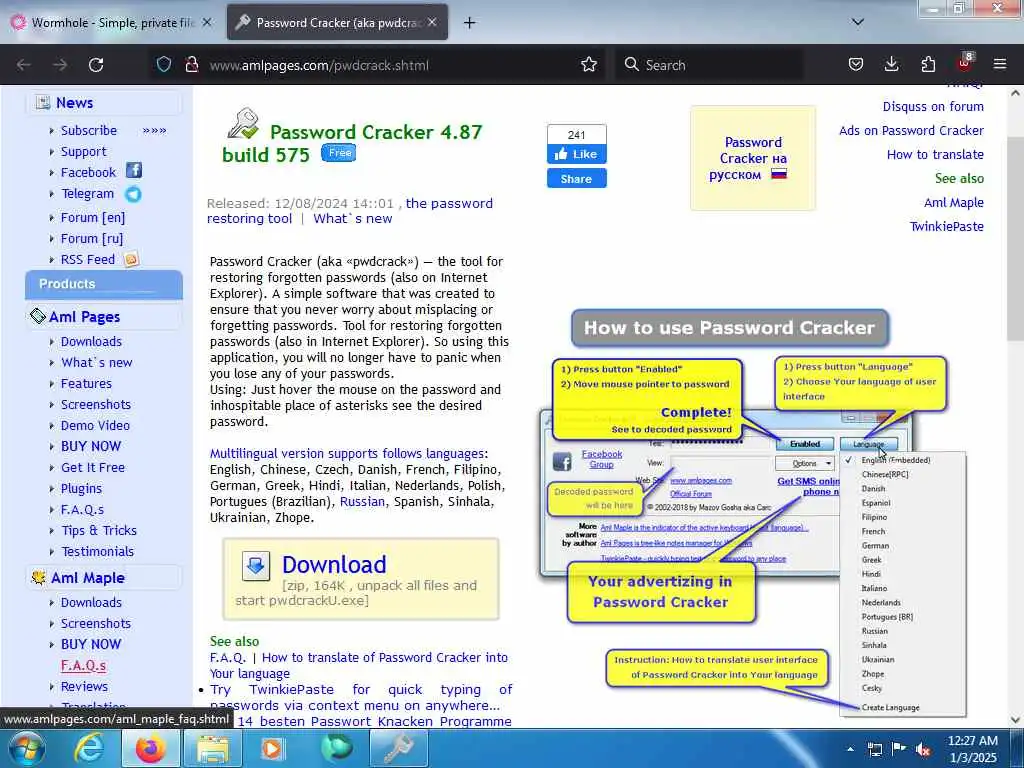The width and height of the screenshot is (1024, 768).
Task: Click the Facebook icon in News sidebar
Action: tap(133, 170)
